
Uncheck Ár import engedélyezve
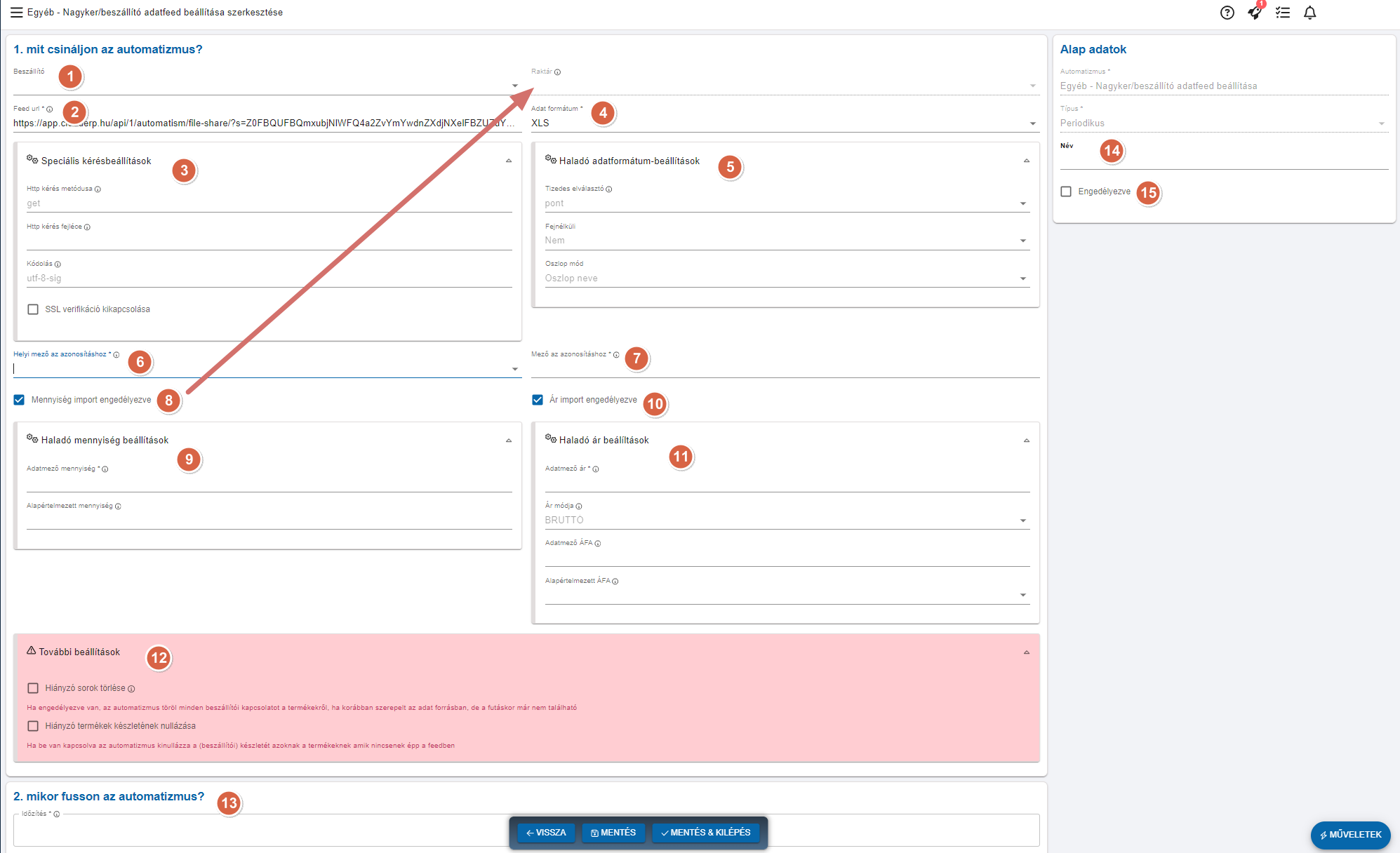tap(538, 400)
